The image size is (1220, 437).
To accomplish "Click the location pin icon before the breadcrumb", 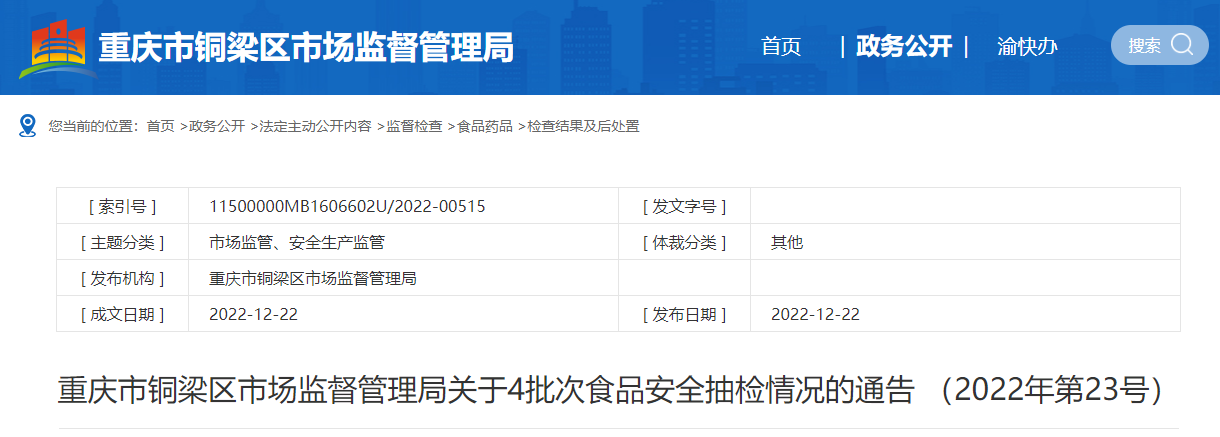I will pyautogui.click(x=28, y=126).
